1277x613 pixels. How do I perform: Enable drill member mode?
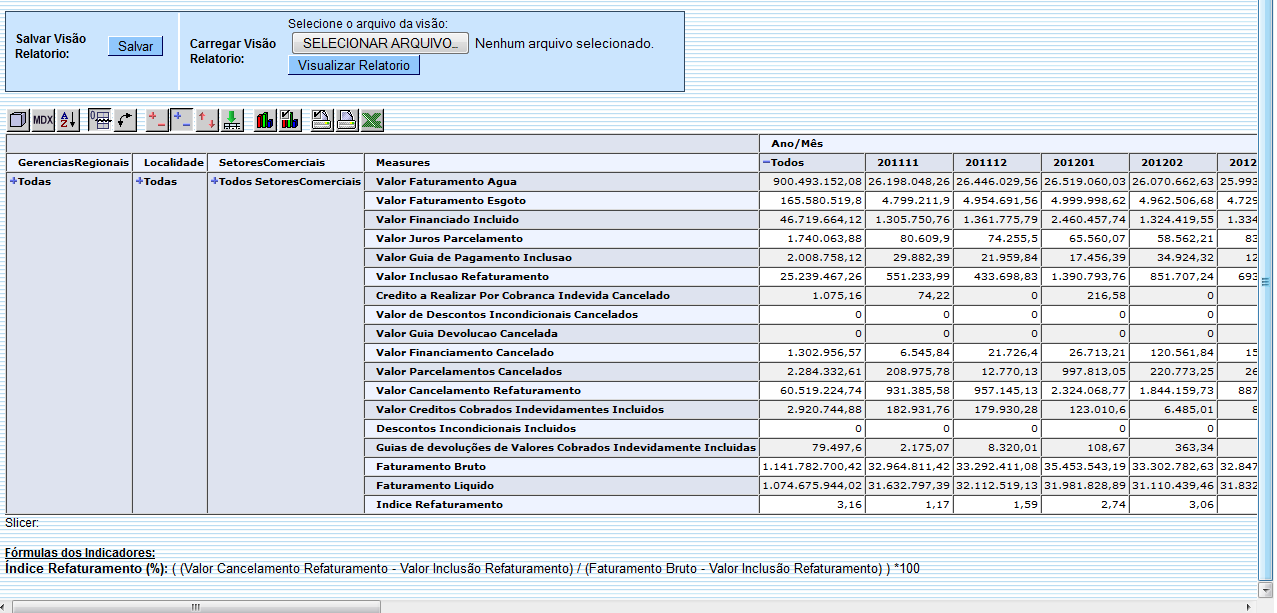[156, 119]
